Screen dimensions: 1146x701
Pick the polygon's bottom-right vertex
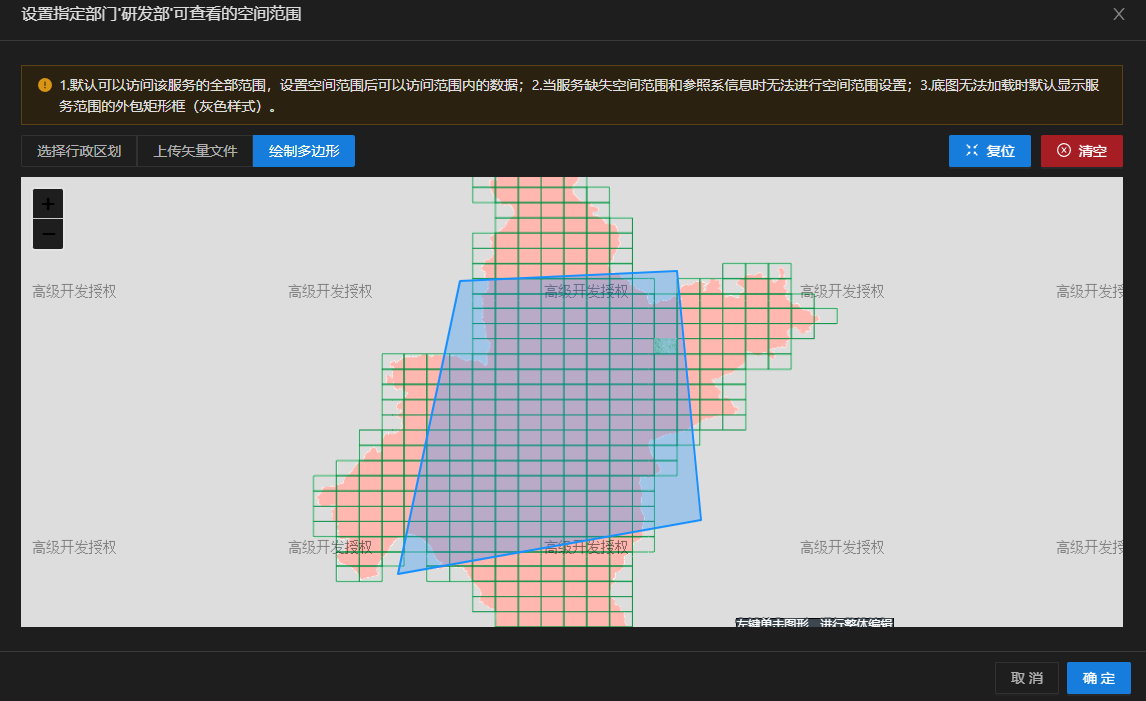point(701,520)
